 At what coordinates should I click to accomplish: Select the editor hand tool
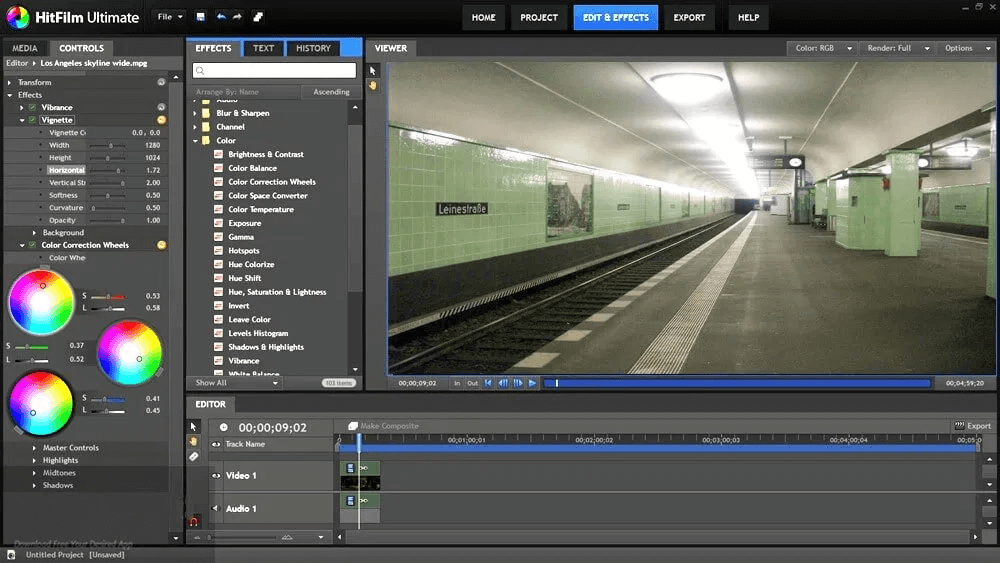click(x=194, y=441)
